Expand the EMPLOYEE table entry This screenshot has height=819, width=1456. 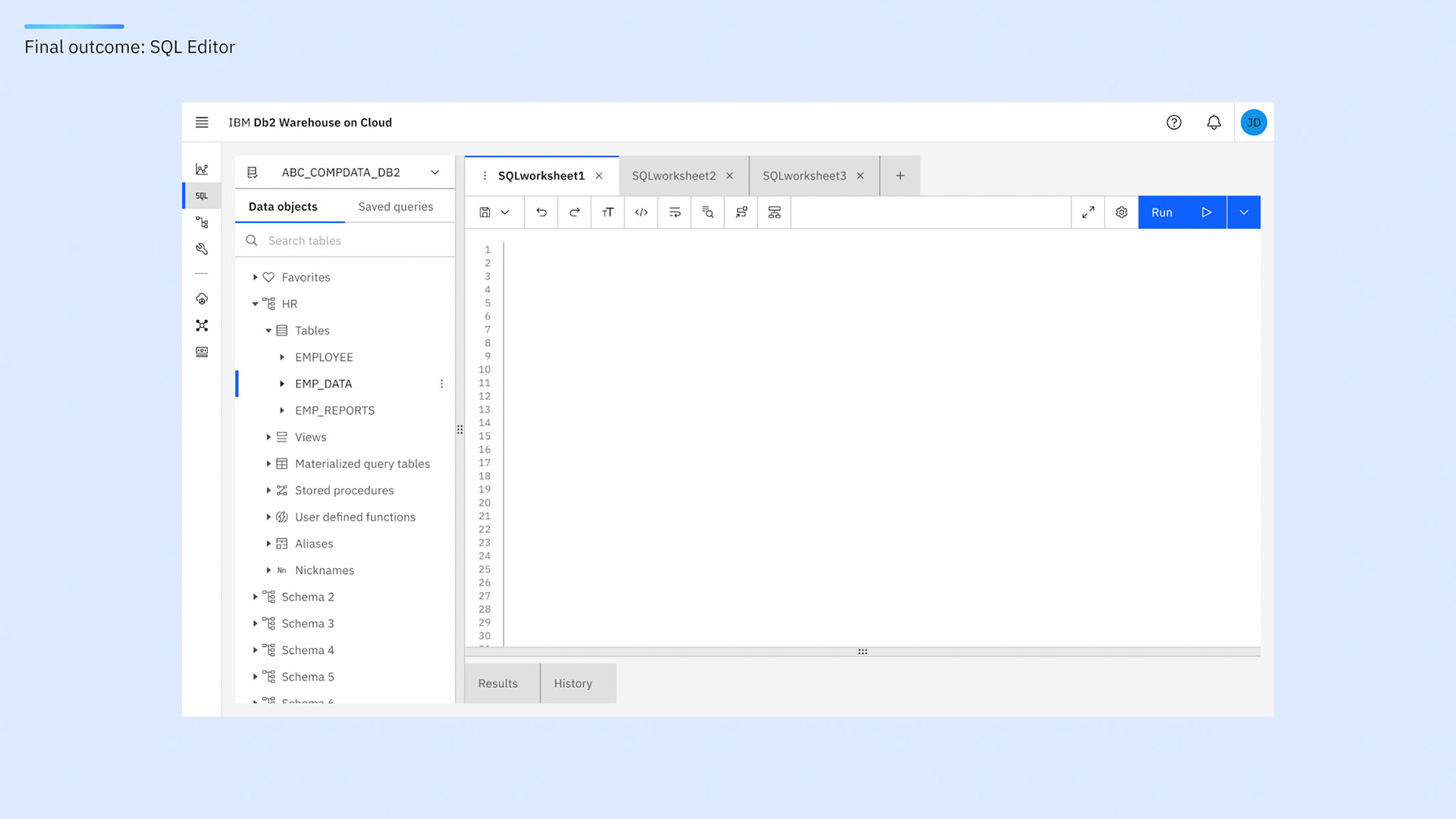click(x=281, y=356)
